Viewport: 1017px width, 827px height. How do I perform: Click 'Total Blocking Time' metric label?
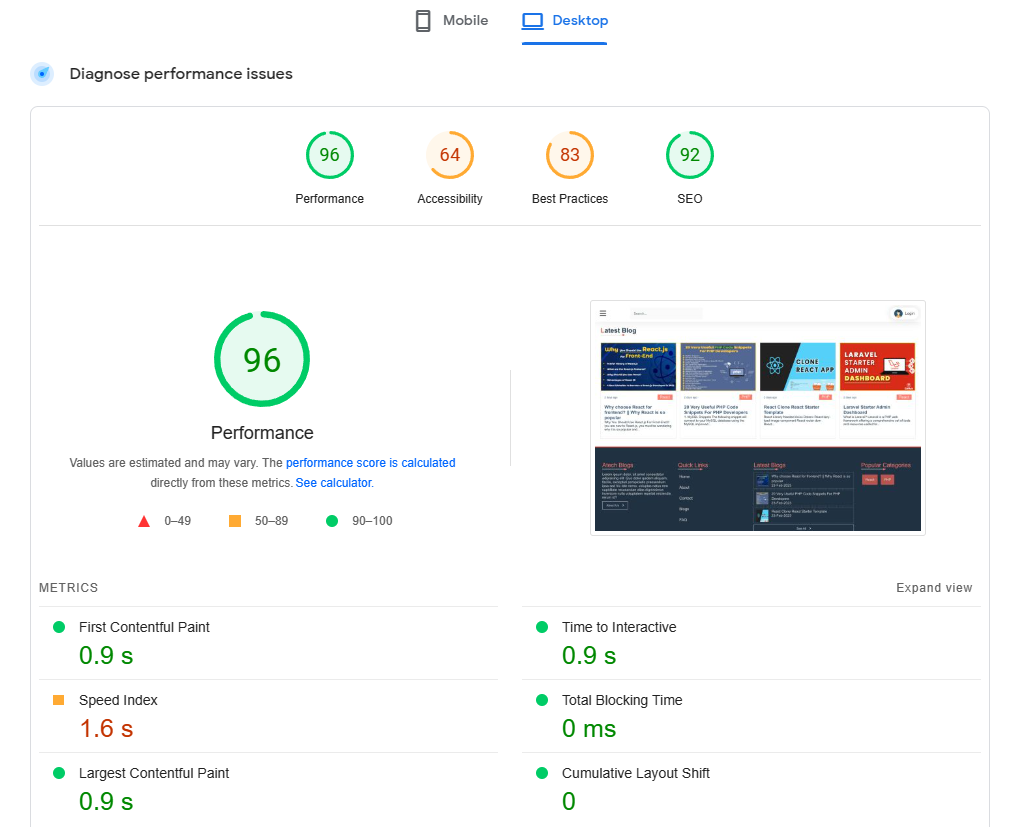point(622,701)
